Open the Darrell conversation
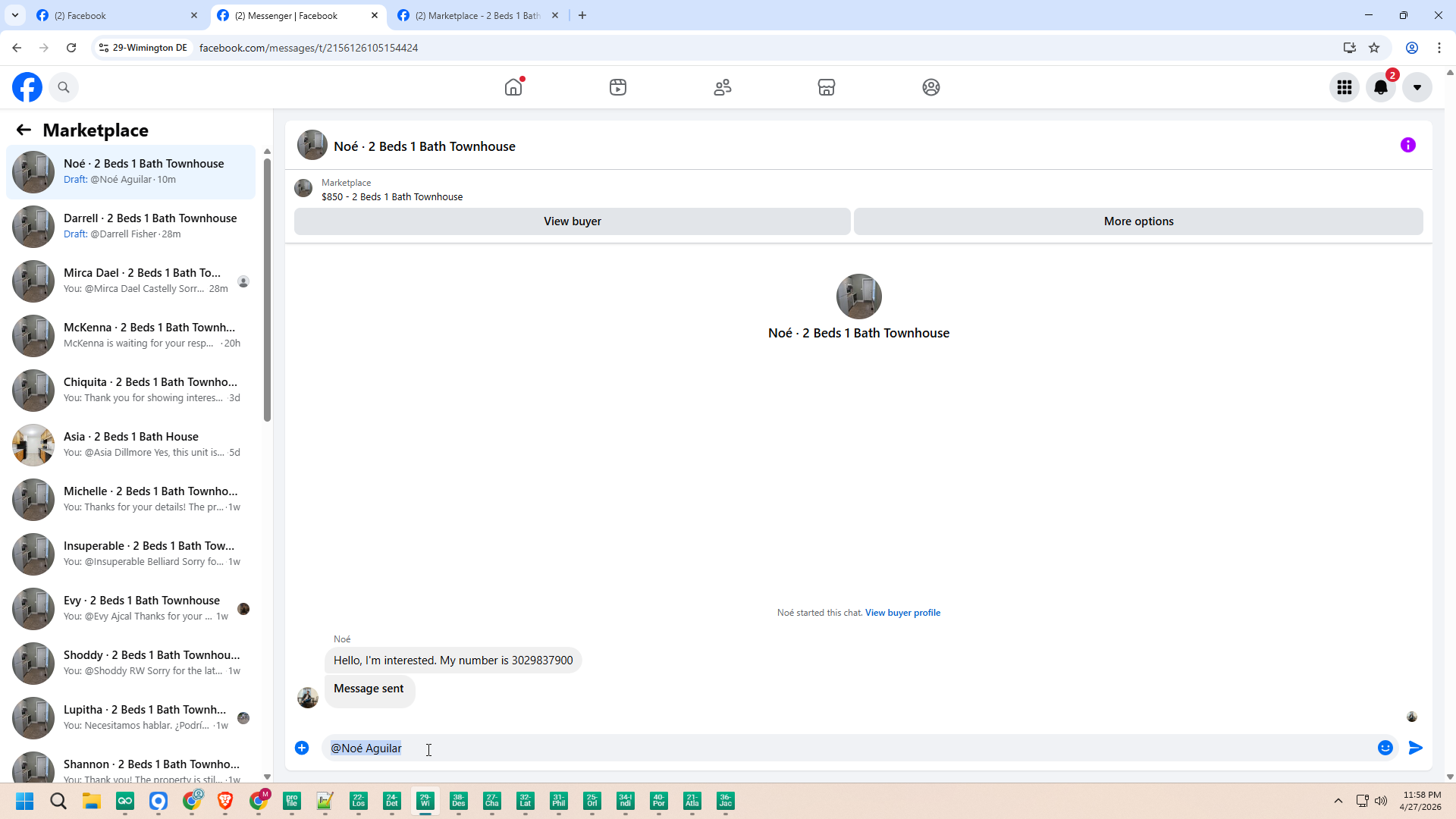The height and width of the screenshot is (819, 1456). pos(131,227)
